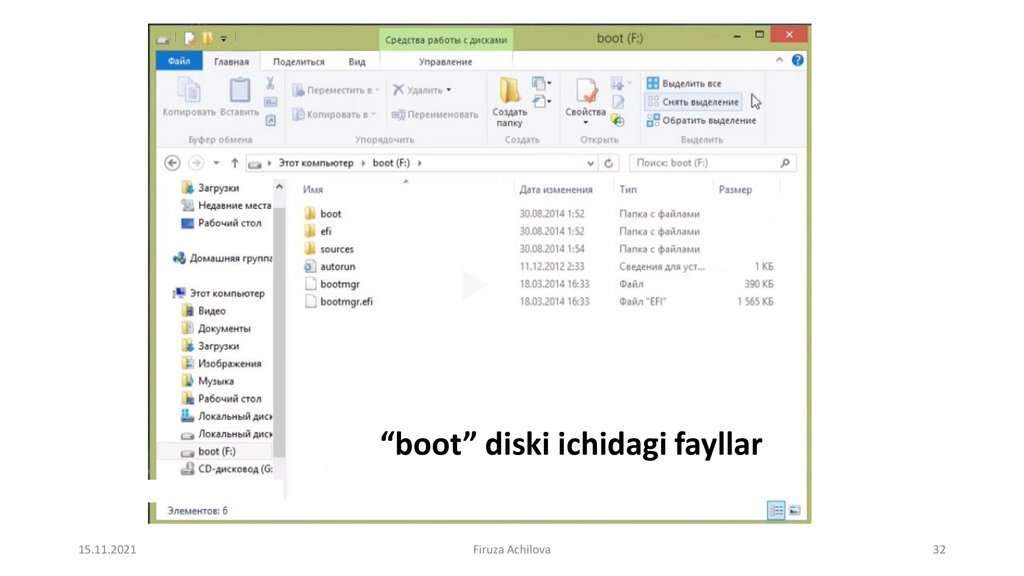The image size is (1024, 576).
Task: Sort by the Тип column header
Action: 628,189
